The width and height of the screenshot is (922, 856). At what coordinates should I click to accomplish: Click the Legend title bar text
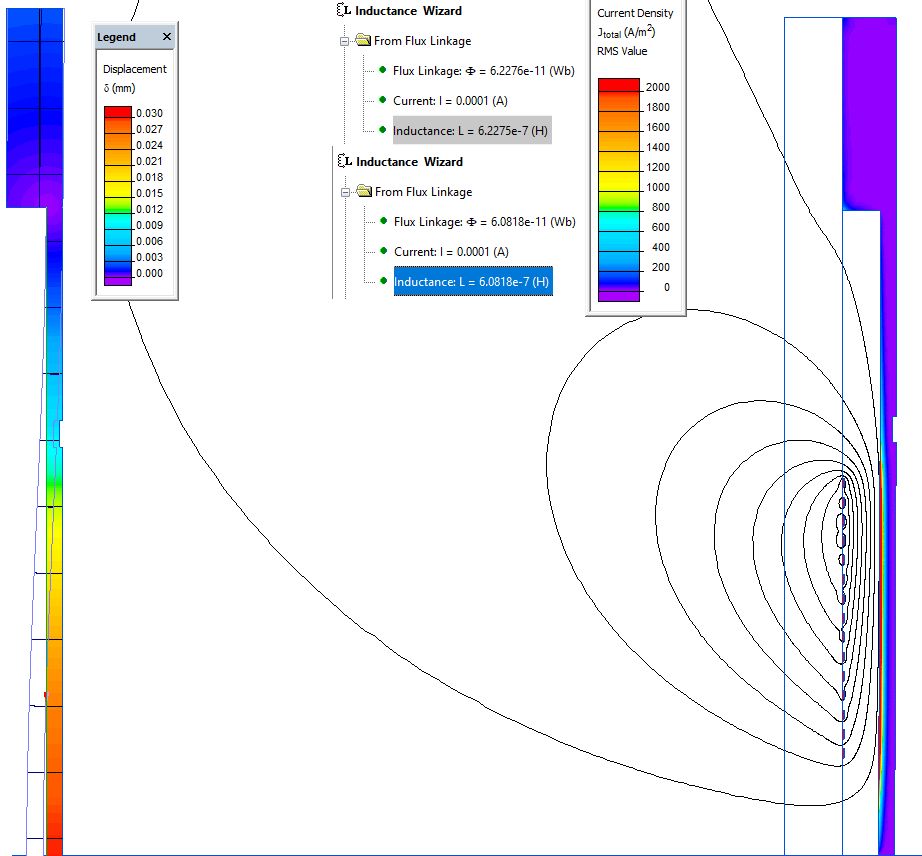[x=116, y=37]
